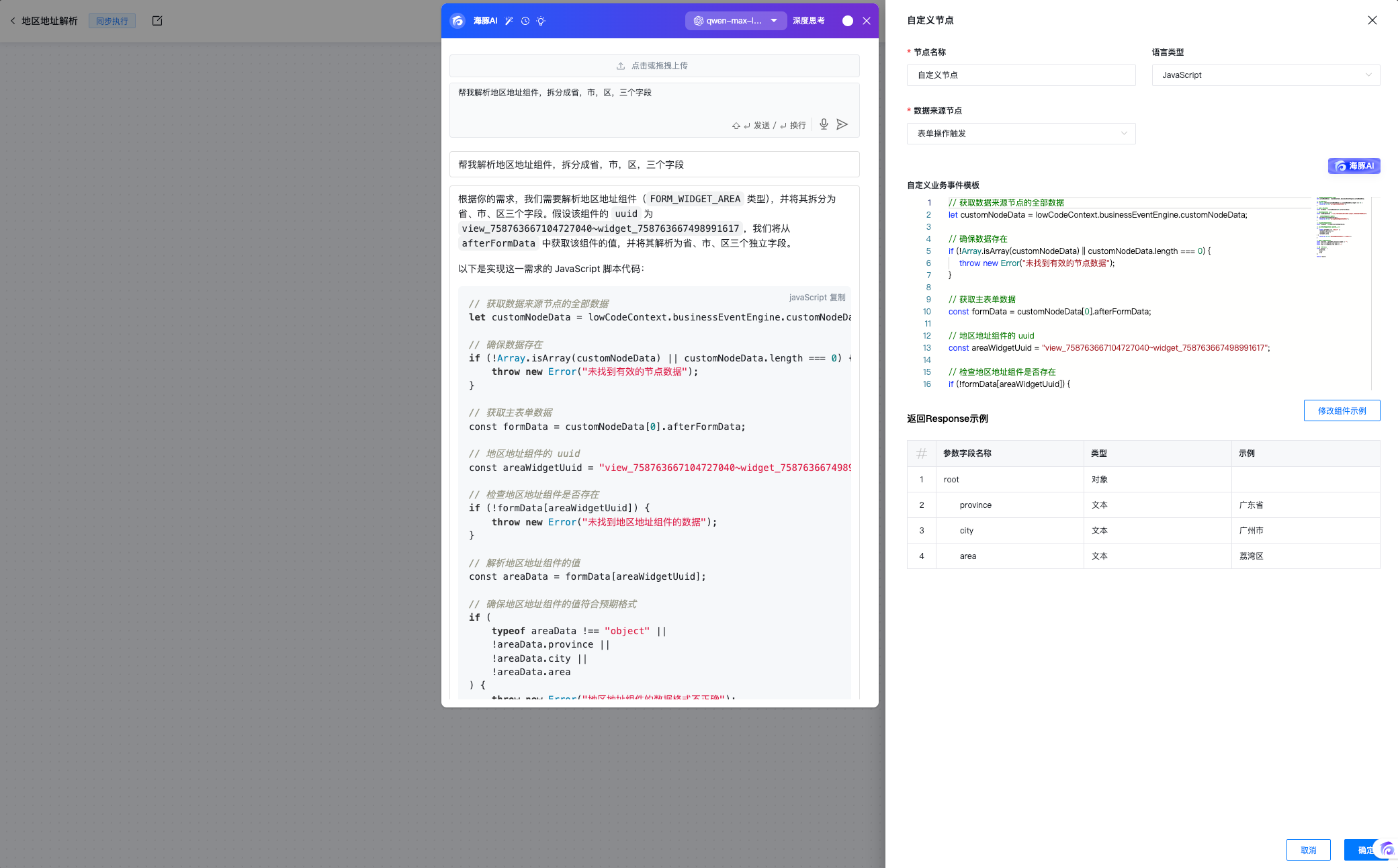Expand the 语言类型 JavaScript dropdown
Viewport: 1398px width, 868px height.
tap(1266, 75)
